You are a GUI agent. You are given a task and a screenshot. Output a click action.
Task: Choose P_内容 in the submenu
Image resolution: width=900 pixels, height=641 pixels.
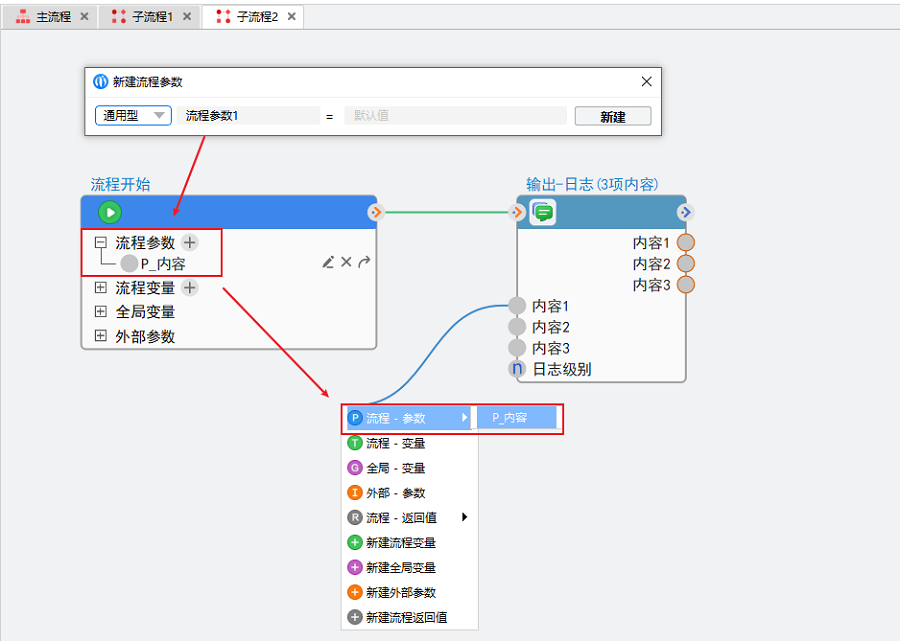pyautogui.click(x=516, y=418)
